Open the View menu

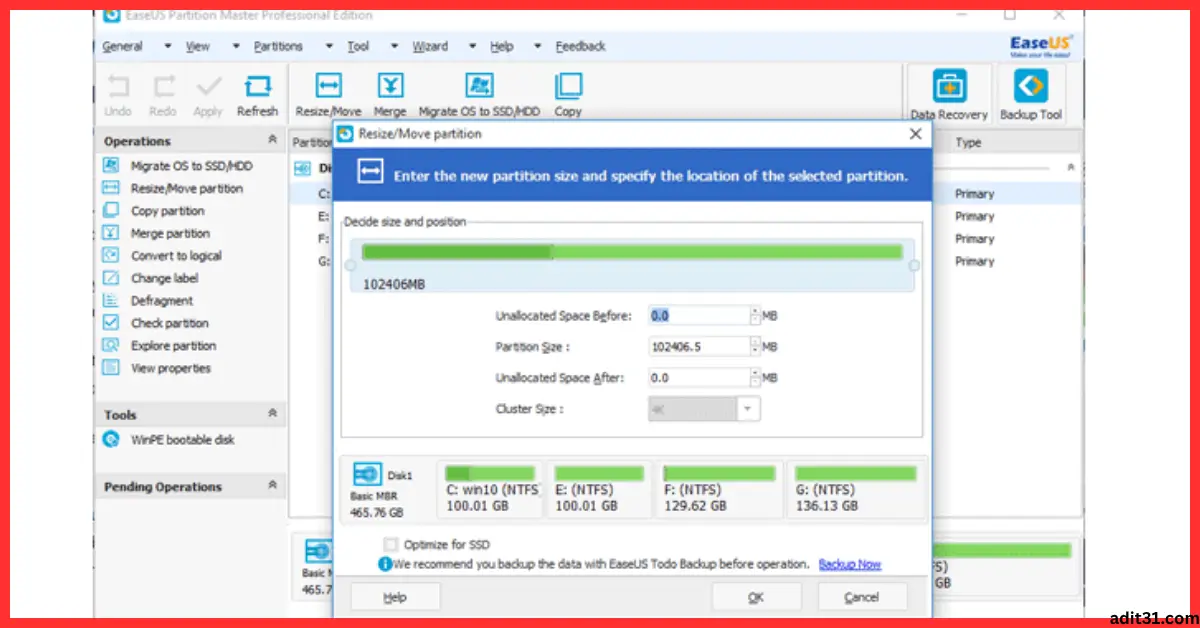click(198, 46)
